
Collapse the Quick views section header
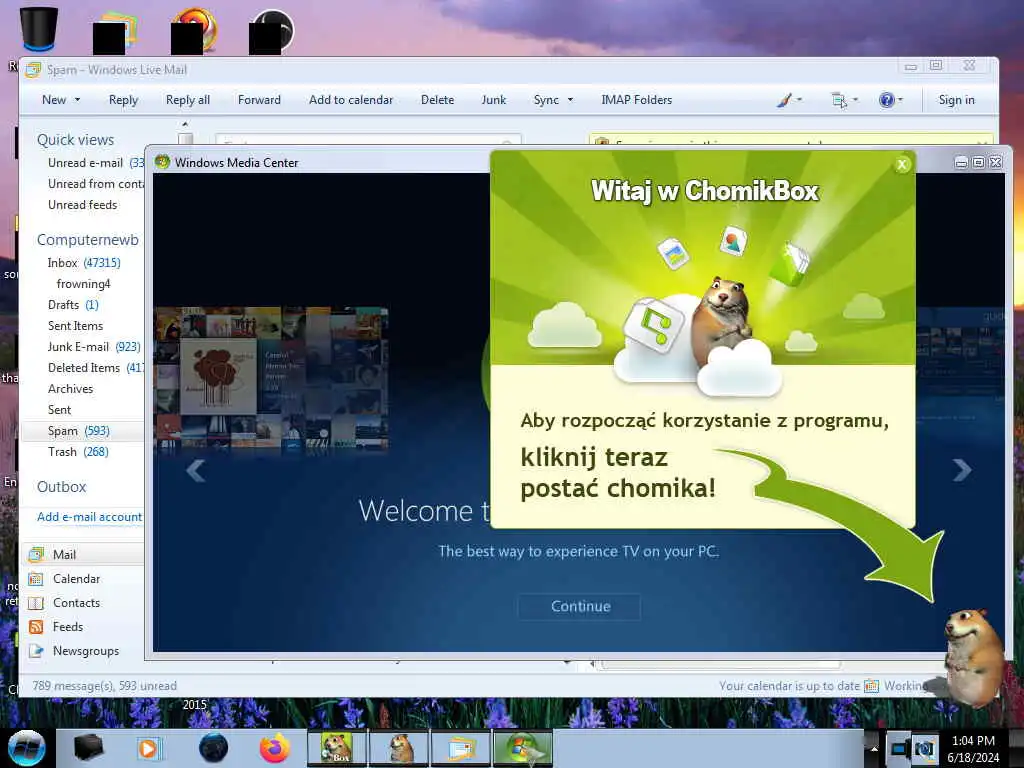click(x=75, y=140)
